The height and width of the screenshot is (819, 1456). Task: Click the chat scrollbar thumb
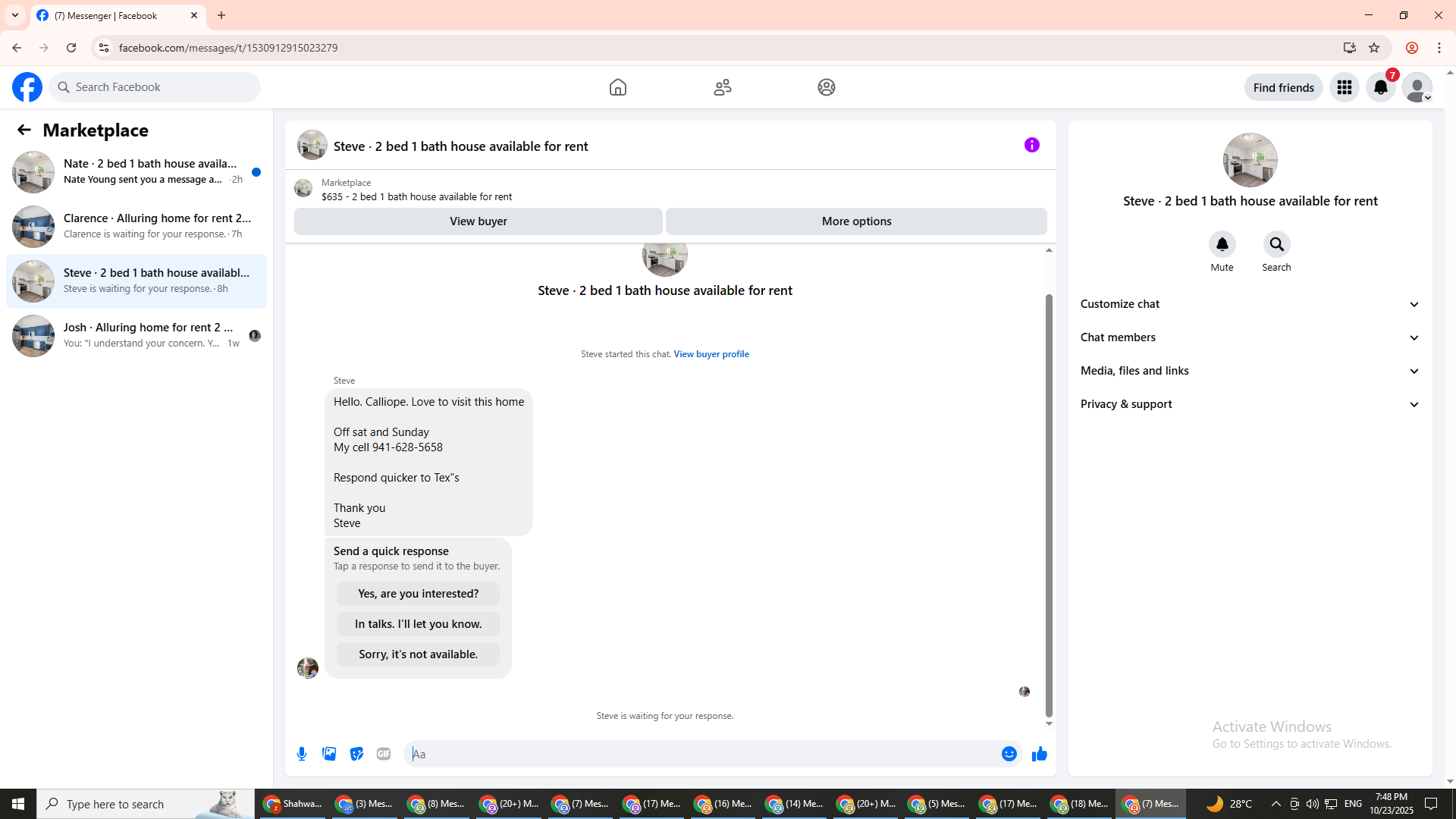[1049, 504]
